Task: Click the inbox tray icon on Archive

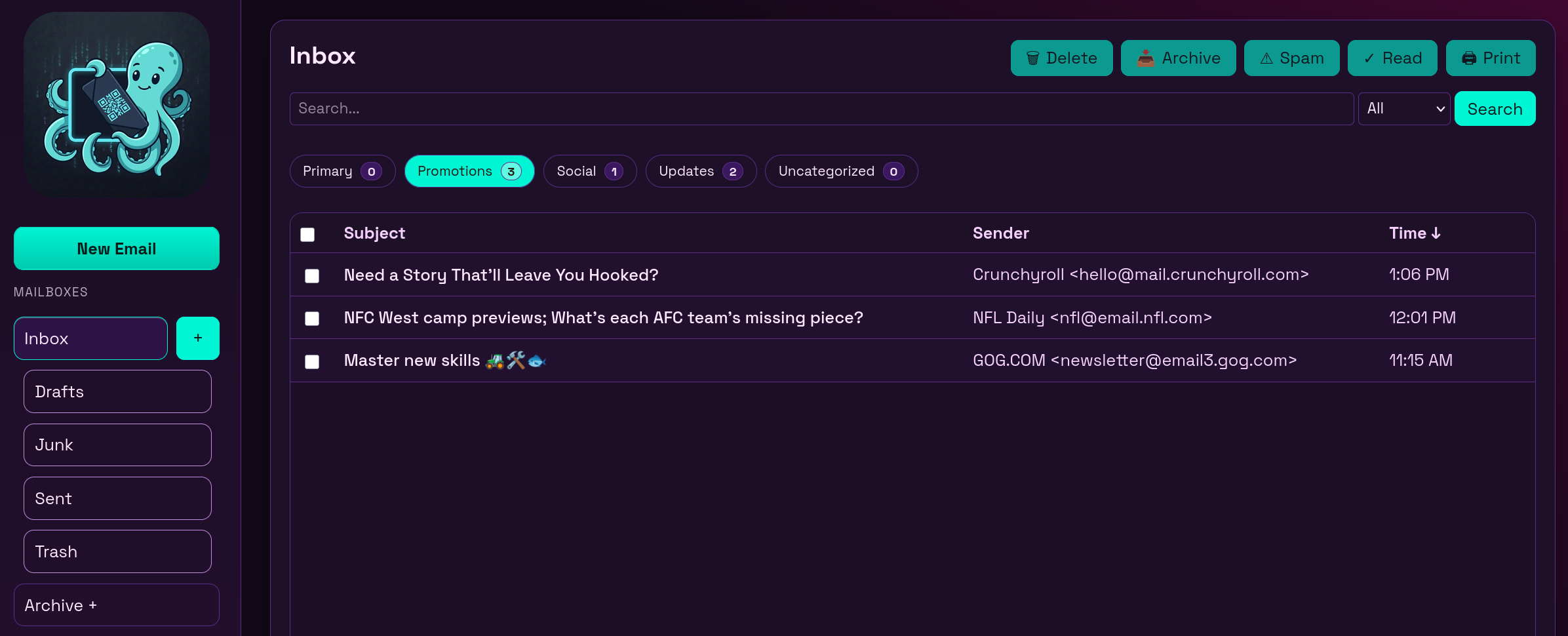Action: [x=1145, y=58]
